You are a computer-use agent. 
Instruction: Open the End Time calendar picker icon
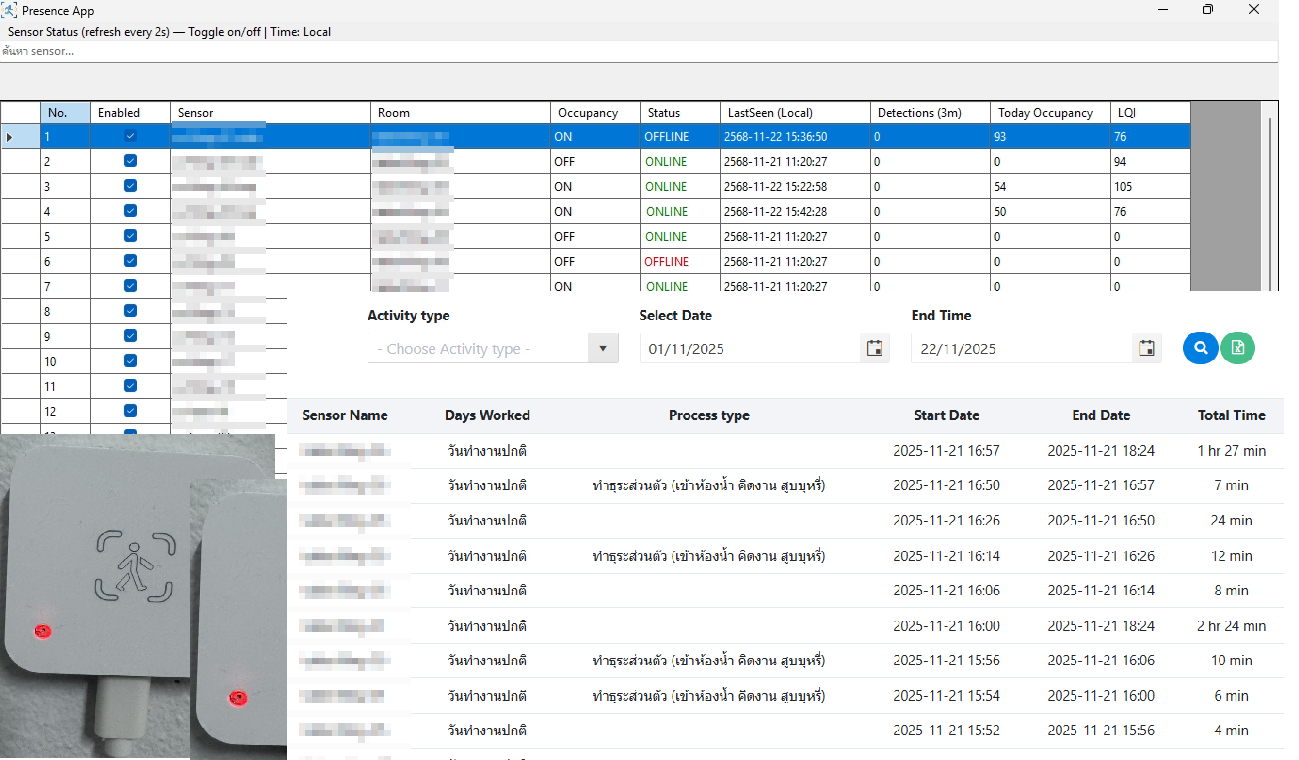(1146, 347)
